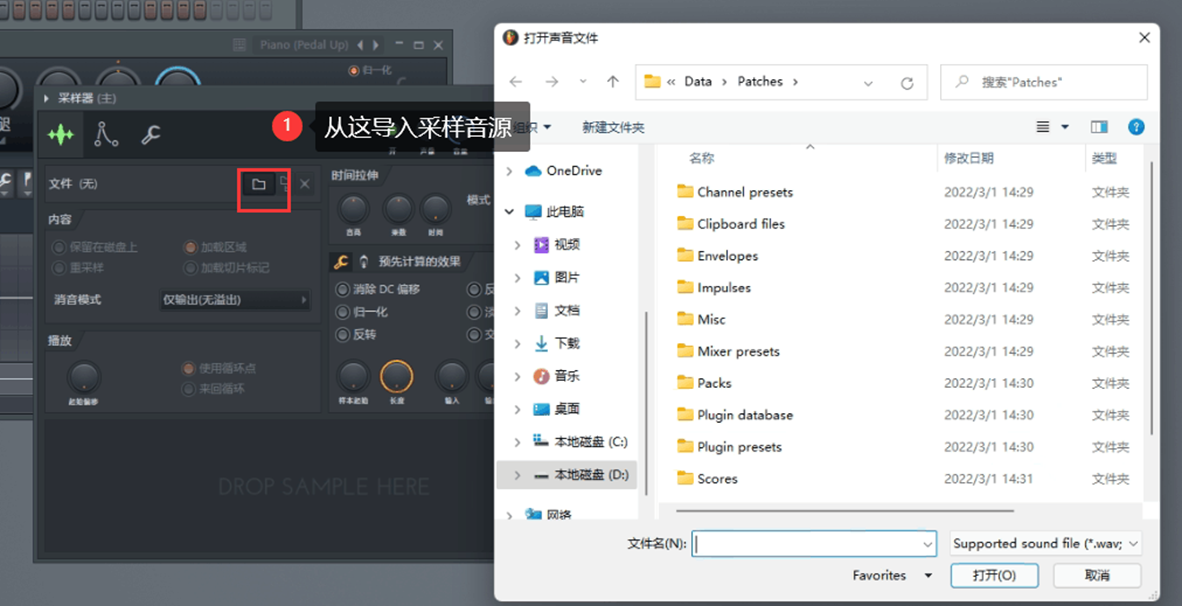The width and height of the screenshot is (1182, 606).
Task: Open the blue help icon
Action: click(x=1136, y=127)
